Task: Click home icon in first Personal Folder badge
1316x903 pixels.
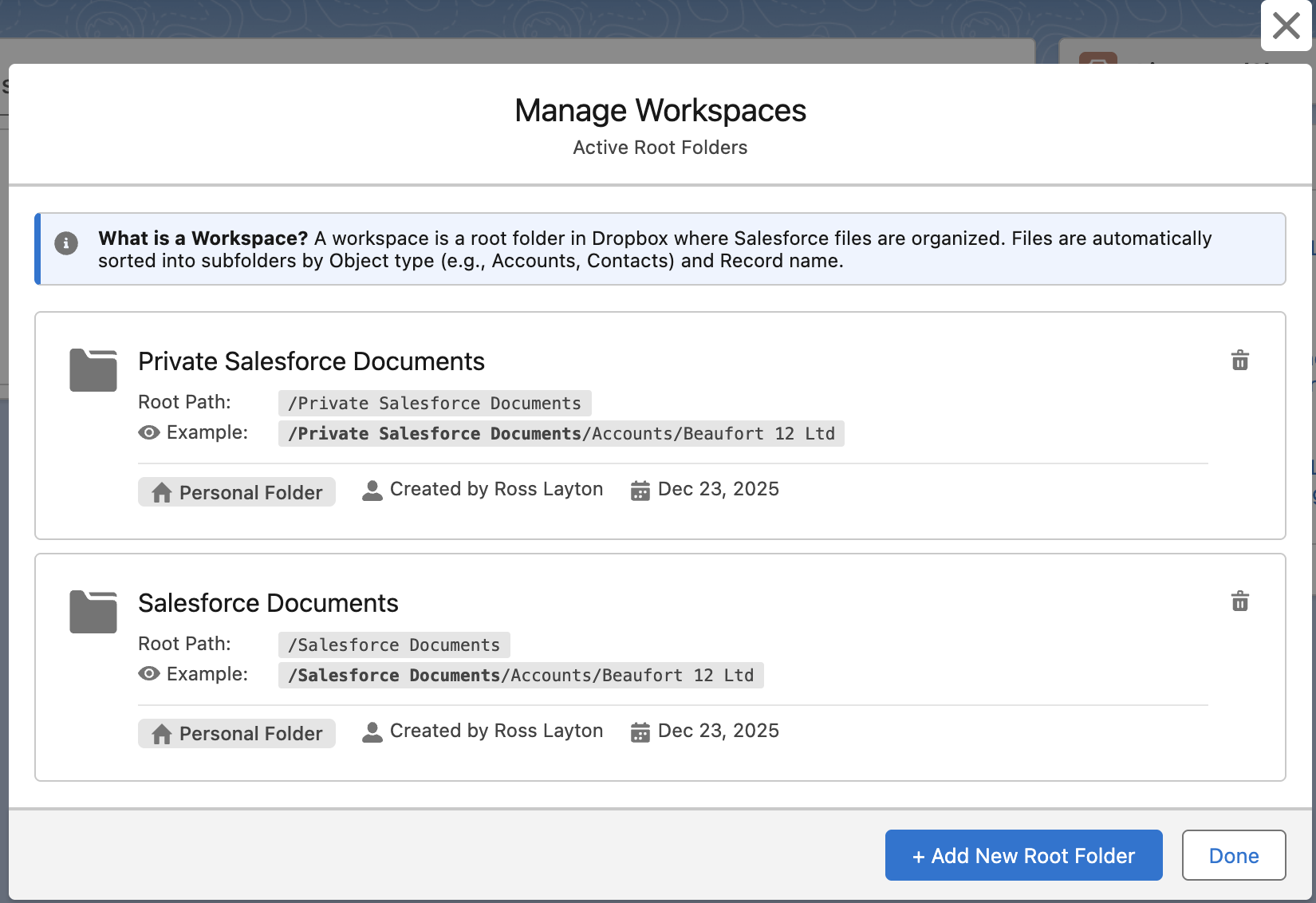Action: 162,493
